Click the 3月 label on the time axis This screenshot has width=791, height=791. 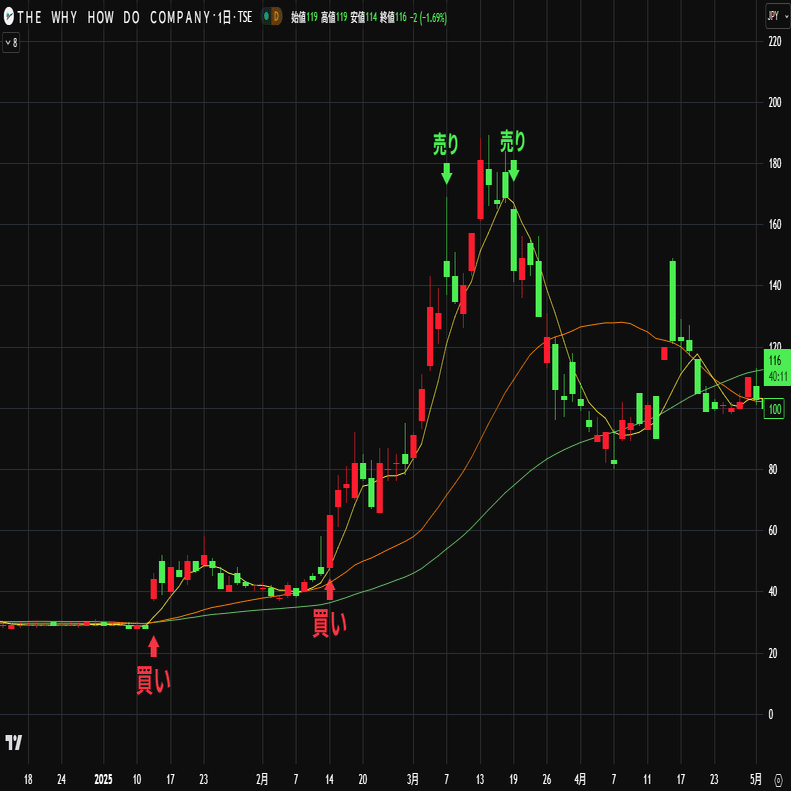[x=413, y=780]
